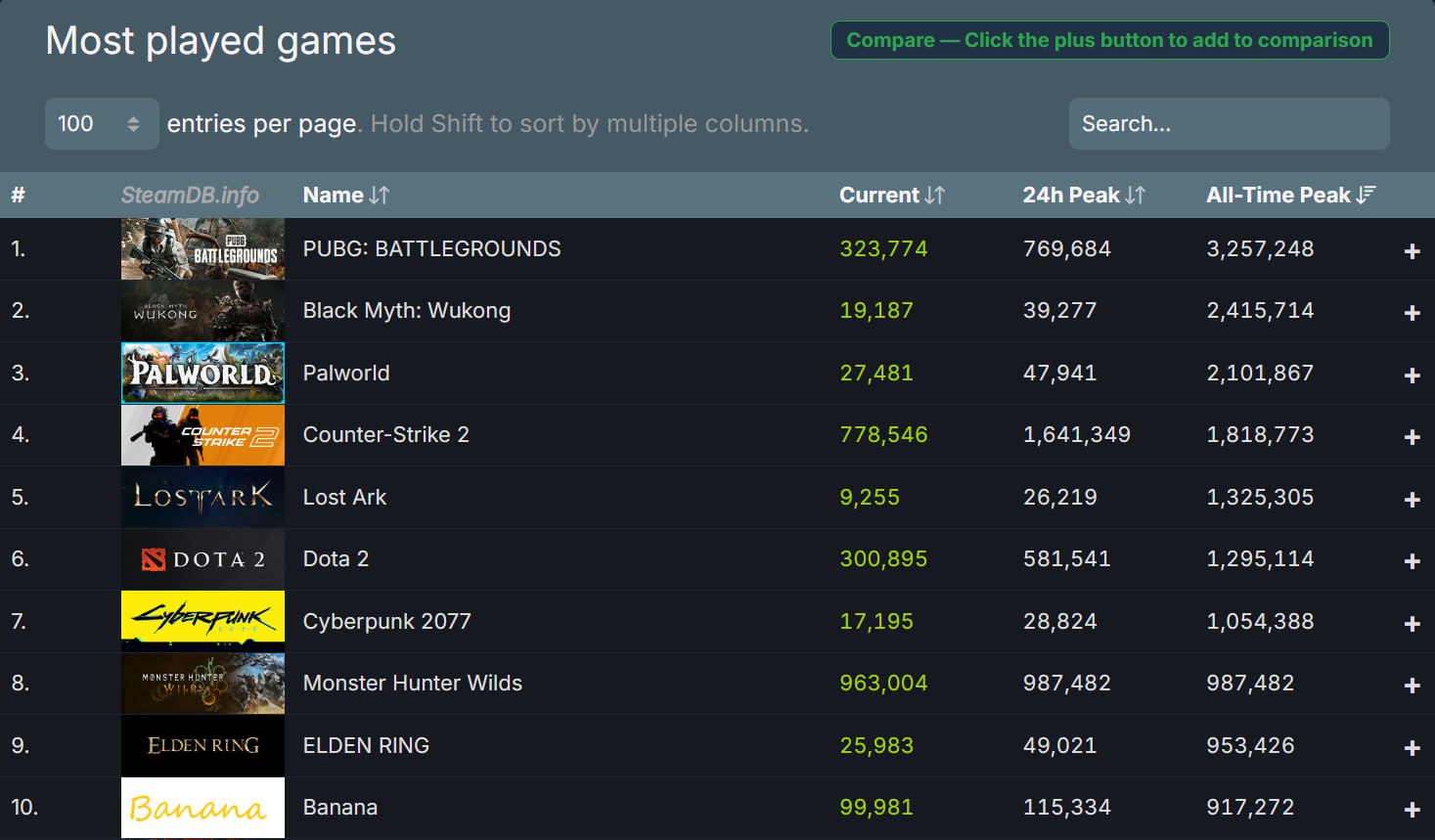Add PUBG: BATTLEGROUNDS to comparison via plus
This screenshot has width=1435, height=840.
1412,251
